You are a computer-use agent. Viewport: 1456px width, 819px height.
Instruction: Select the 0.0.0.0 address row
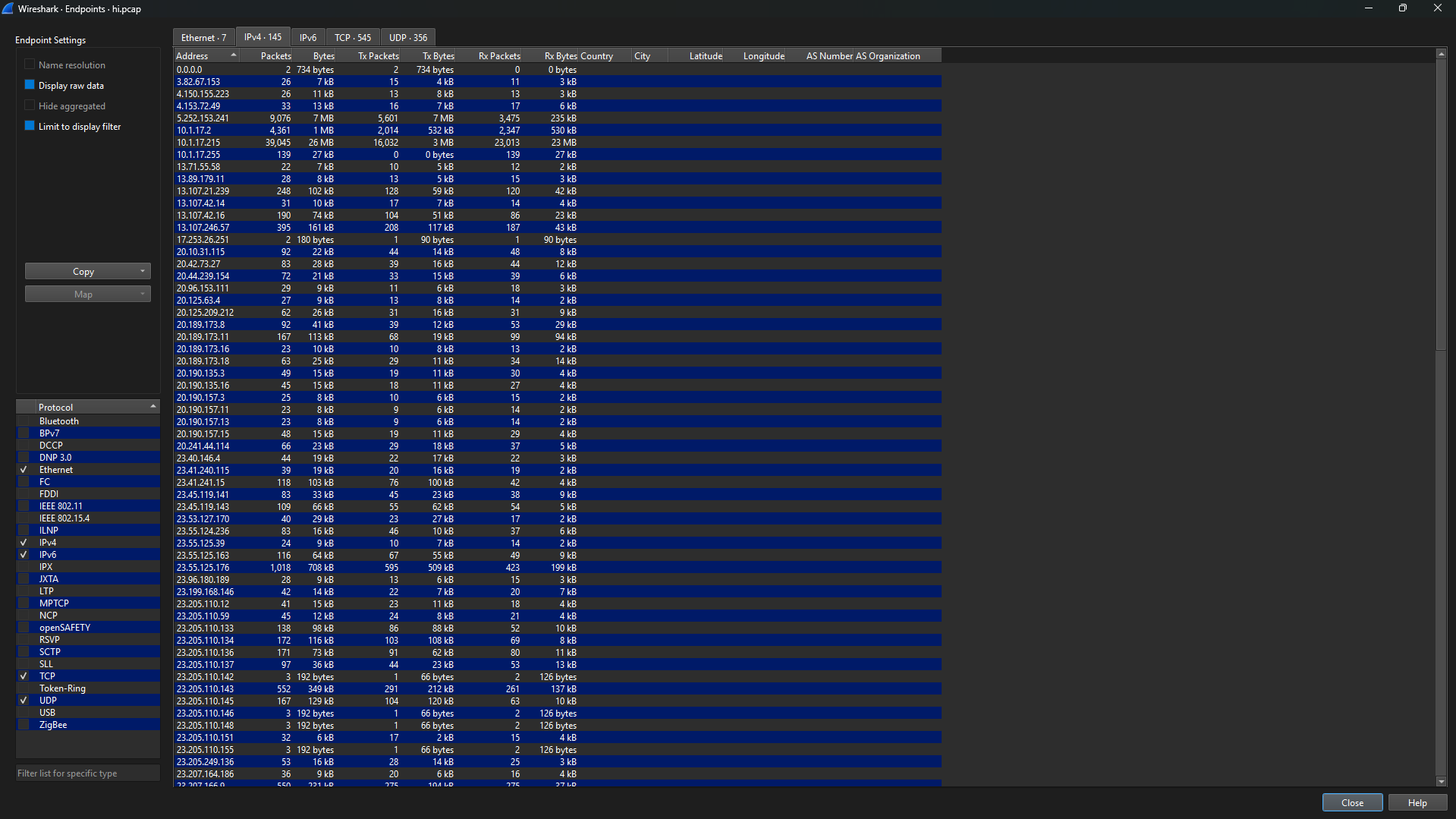558,69
